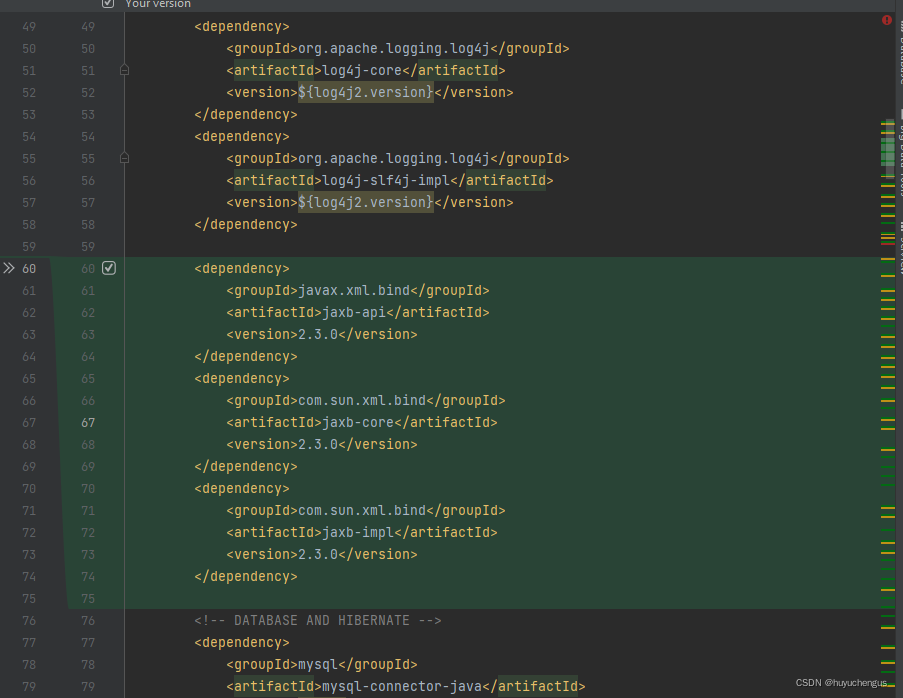Collapse the fold marker on line 55

pyautogui.click(x=124, y=158)
